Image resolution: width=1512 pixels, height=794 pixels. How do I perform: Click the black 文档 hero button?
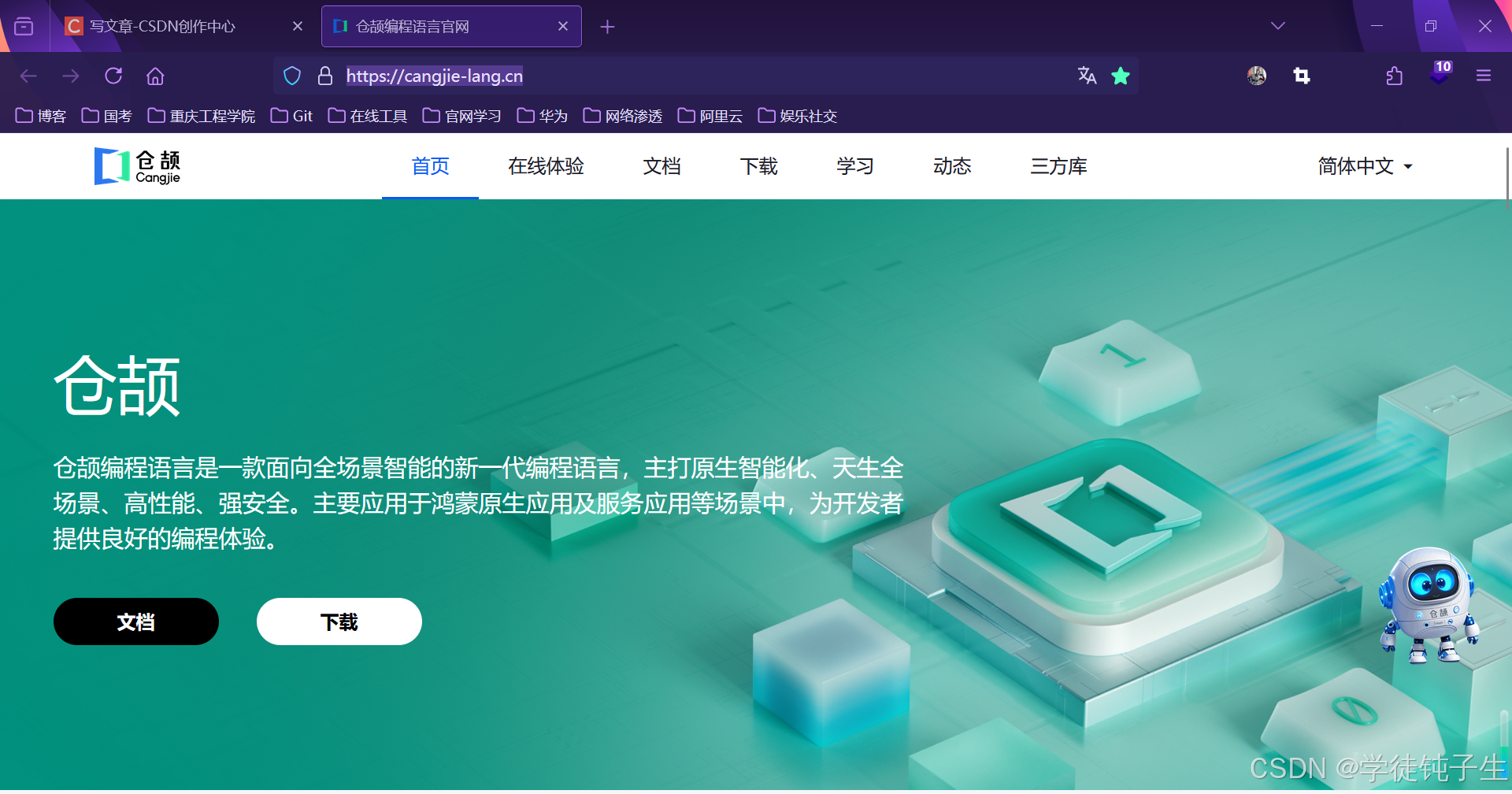[136, 621]
